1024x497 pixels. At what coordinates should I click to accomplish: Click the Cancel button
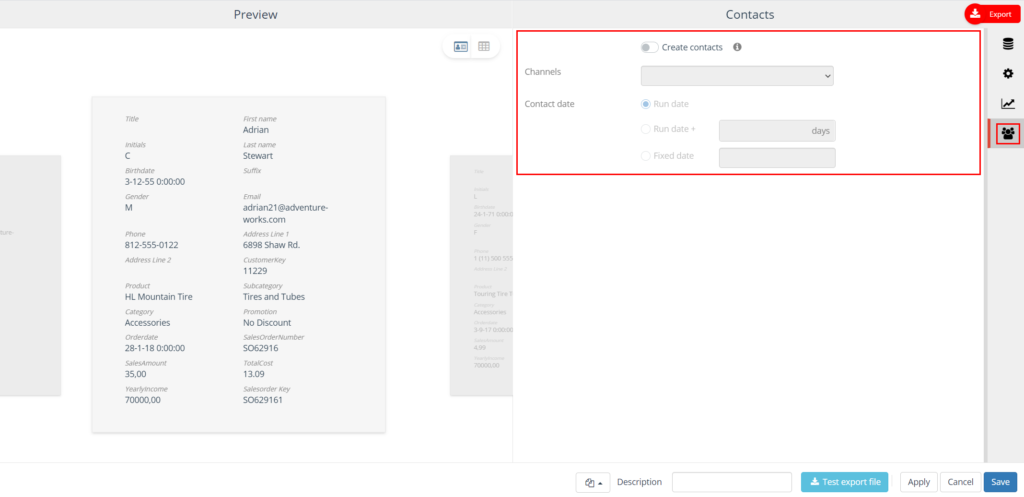click(959, 482)
